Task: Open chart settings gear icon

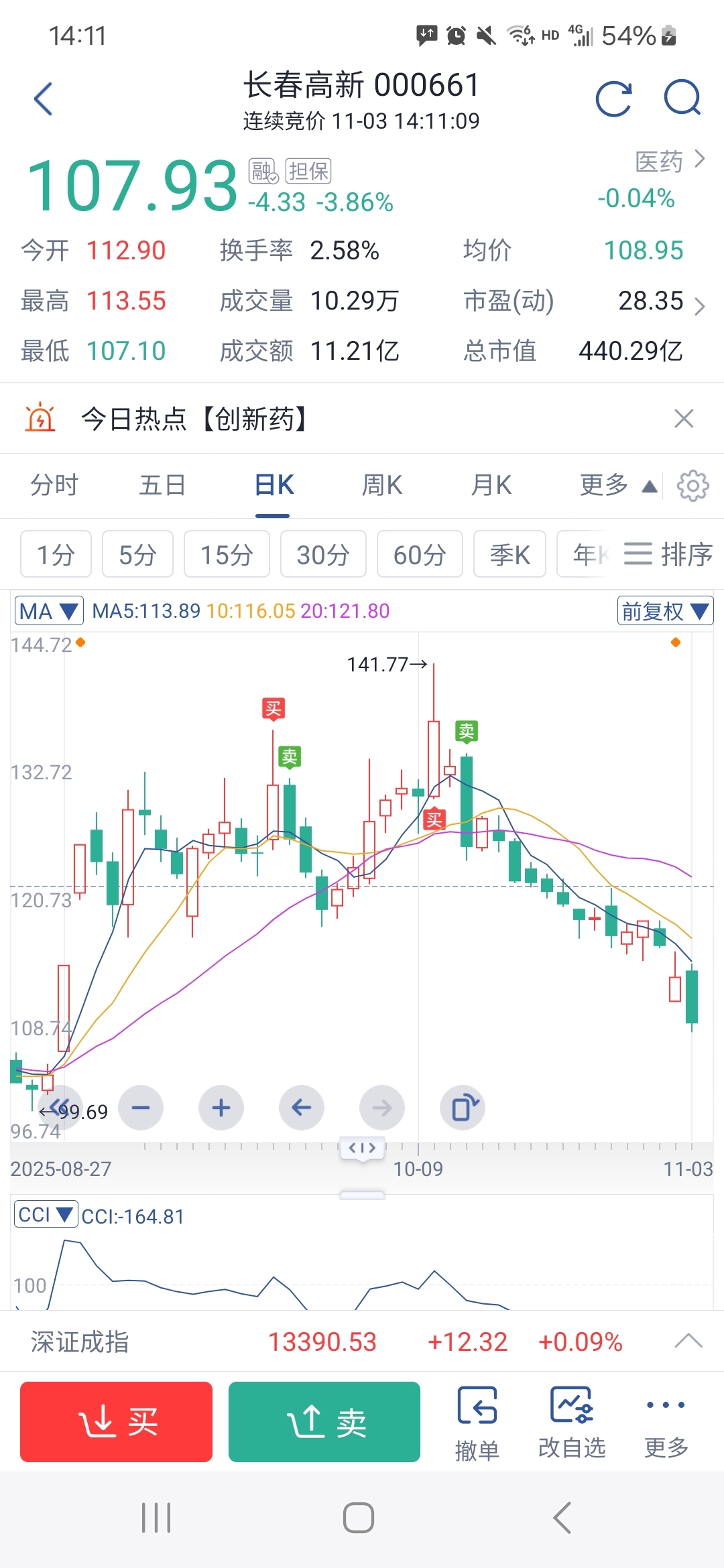Action: pos(692,485)
